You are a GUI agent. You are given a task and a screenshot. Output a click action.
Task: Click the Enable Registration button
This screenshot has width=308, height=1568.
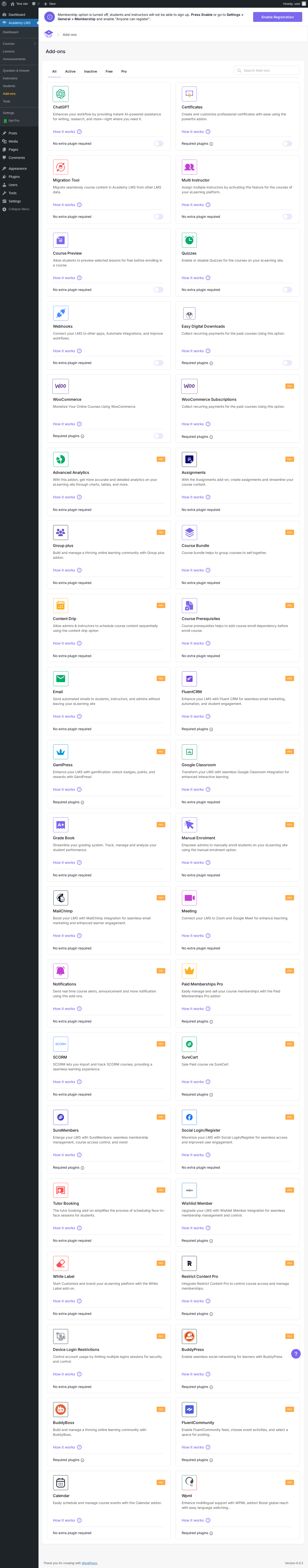click(x=278, y=17)
